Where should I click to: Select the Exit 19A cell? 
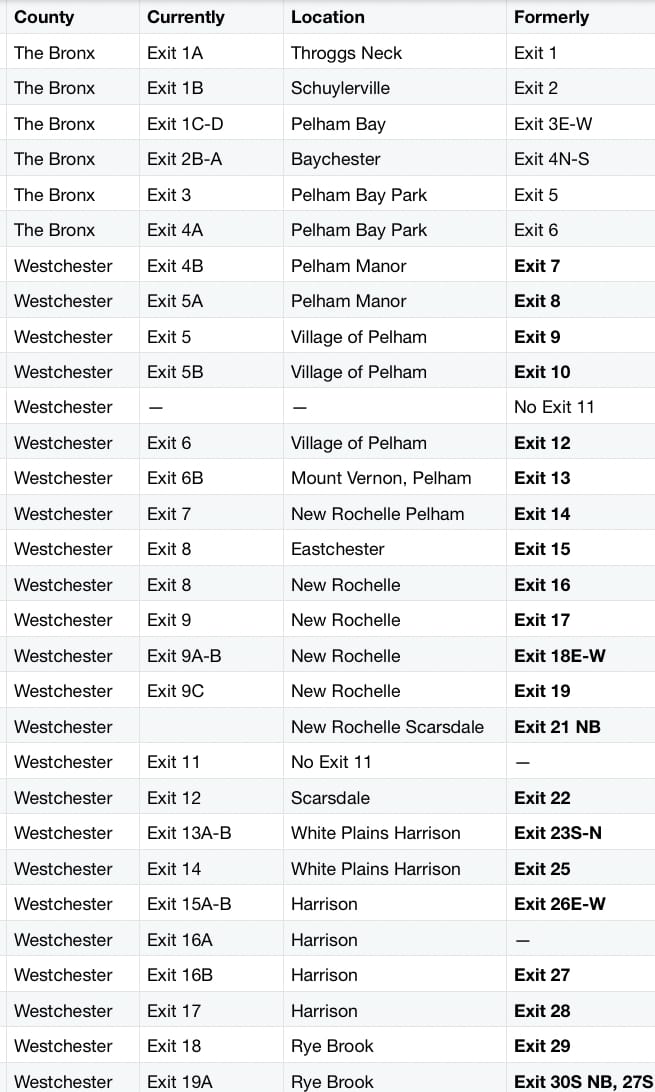click(180, 1081)
